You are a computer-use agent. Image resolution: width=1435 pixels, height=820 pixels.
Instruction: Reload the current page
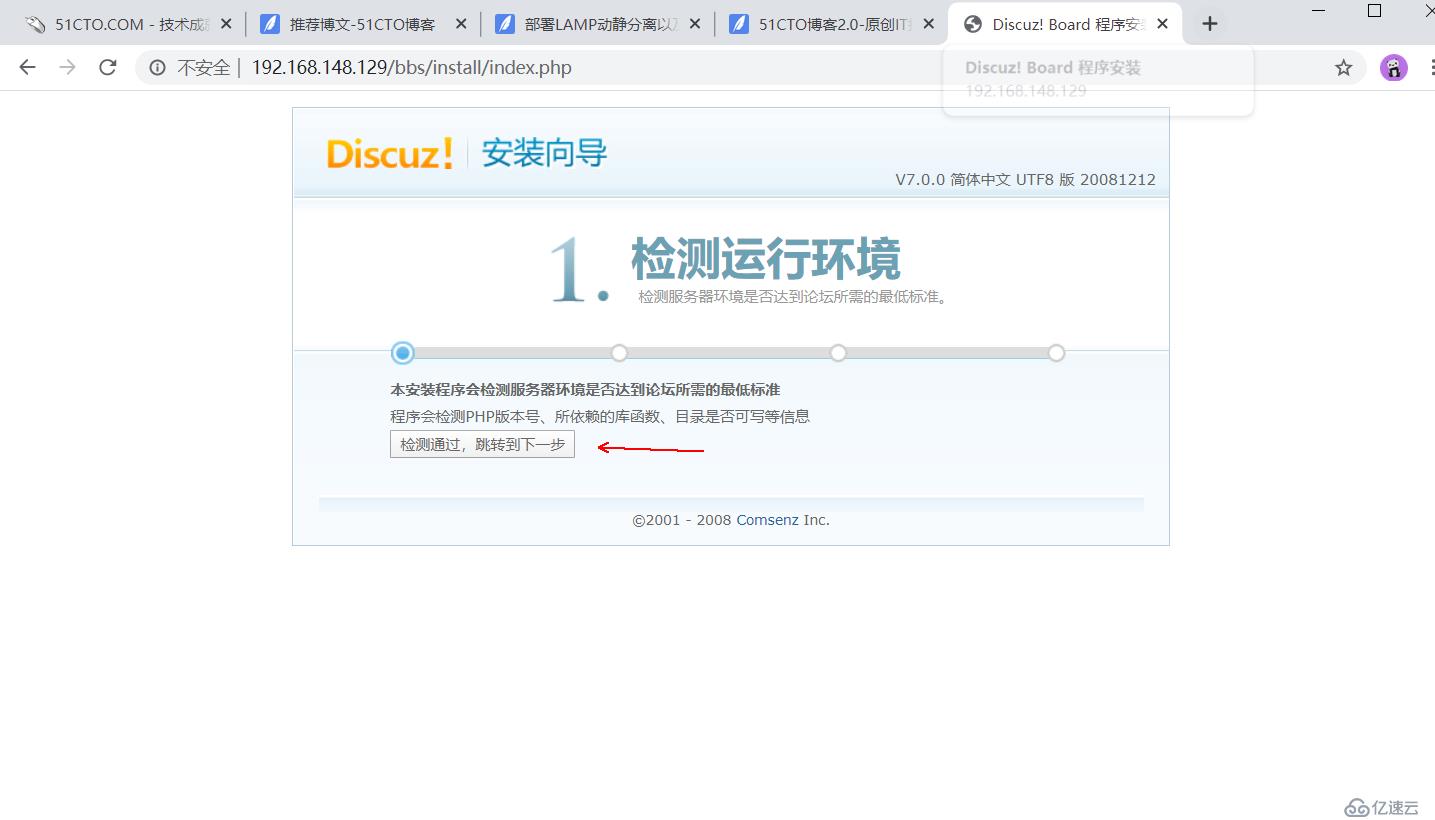click(108, 67)
